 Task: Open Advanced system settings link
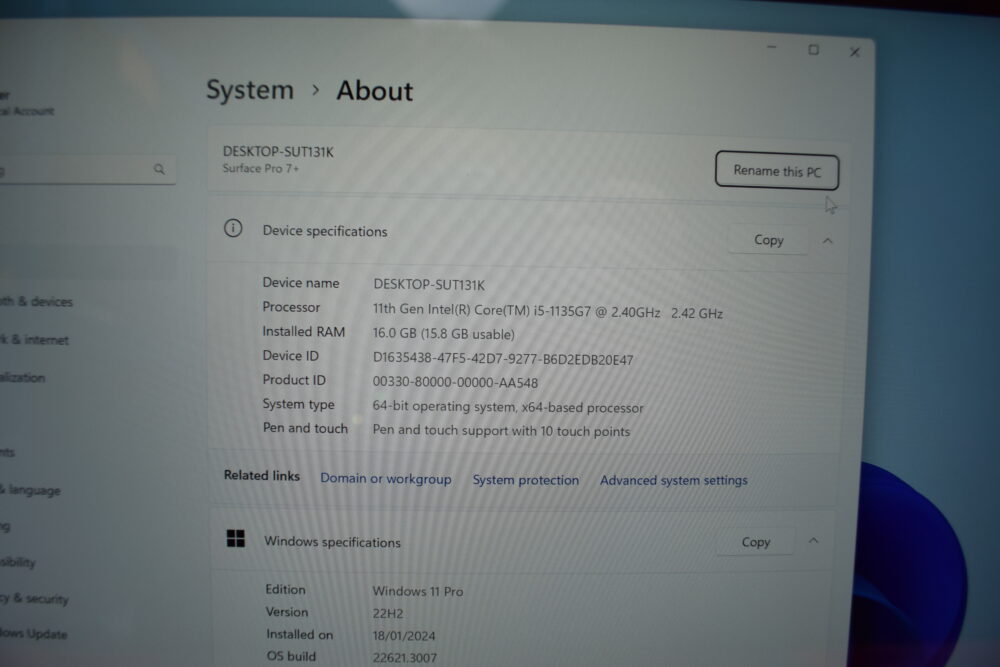[x=673, y=480]
